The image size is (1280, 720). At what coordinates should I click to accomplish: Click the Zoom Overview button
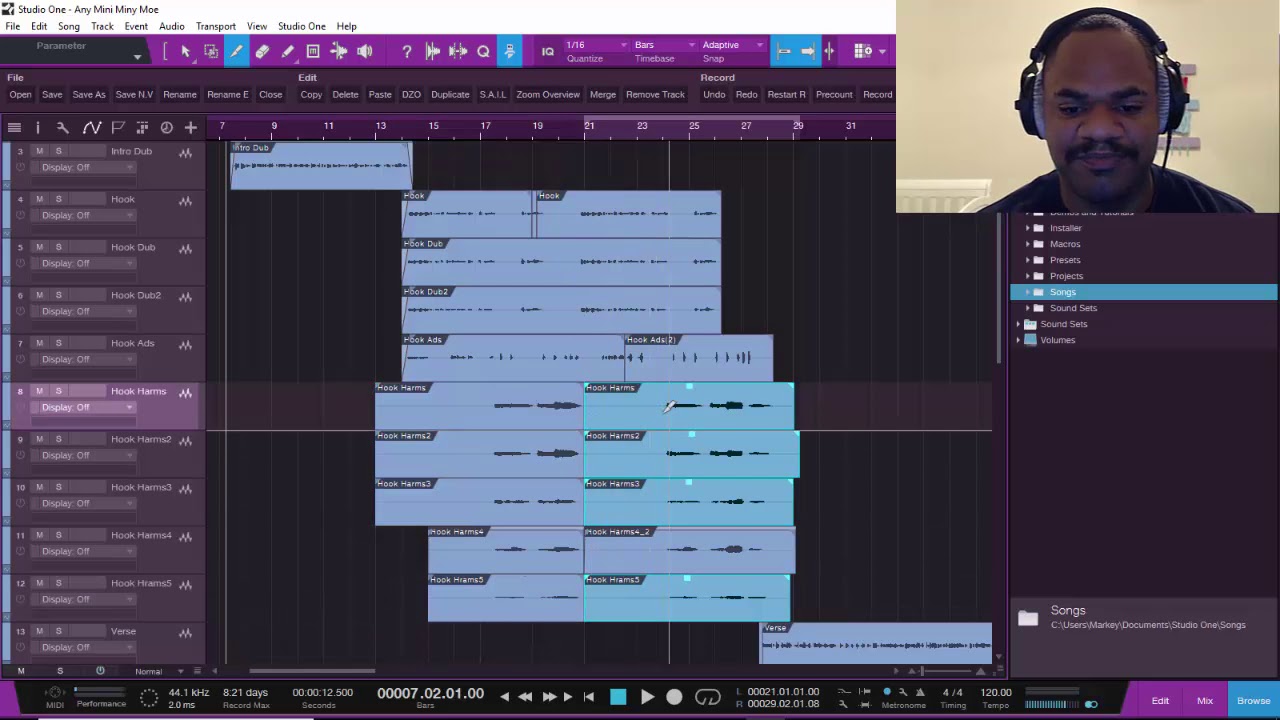pyautogui.click(x=548, y=94)
